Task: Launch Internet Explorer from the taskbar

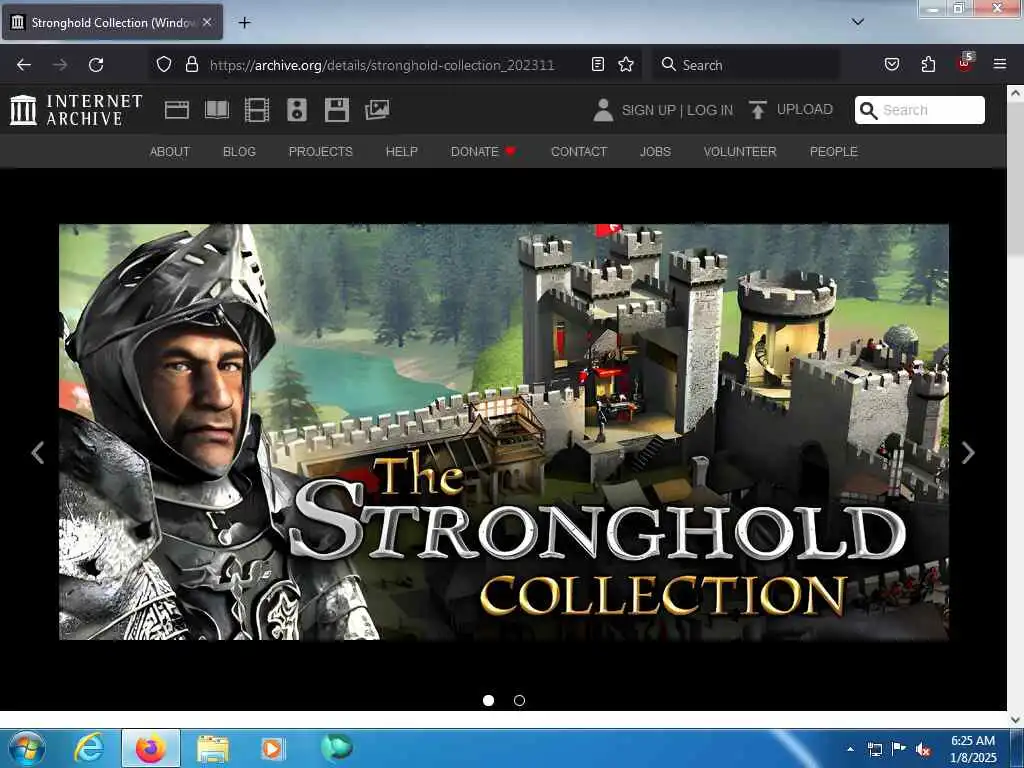Action: click(x=89, y=748)
